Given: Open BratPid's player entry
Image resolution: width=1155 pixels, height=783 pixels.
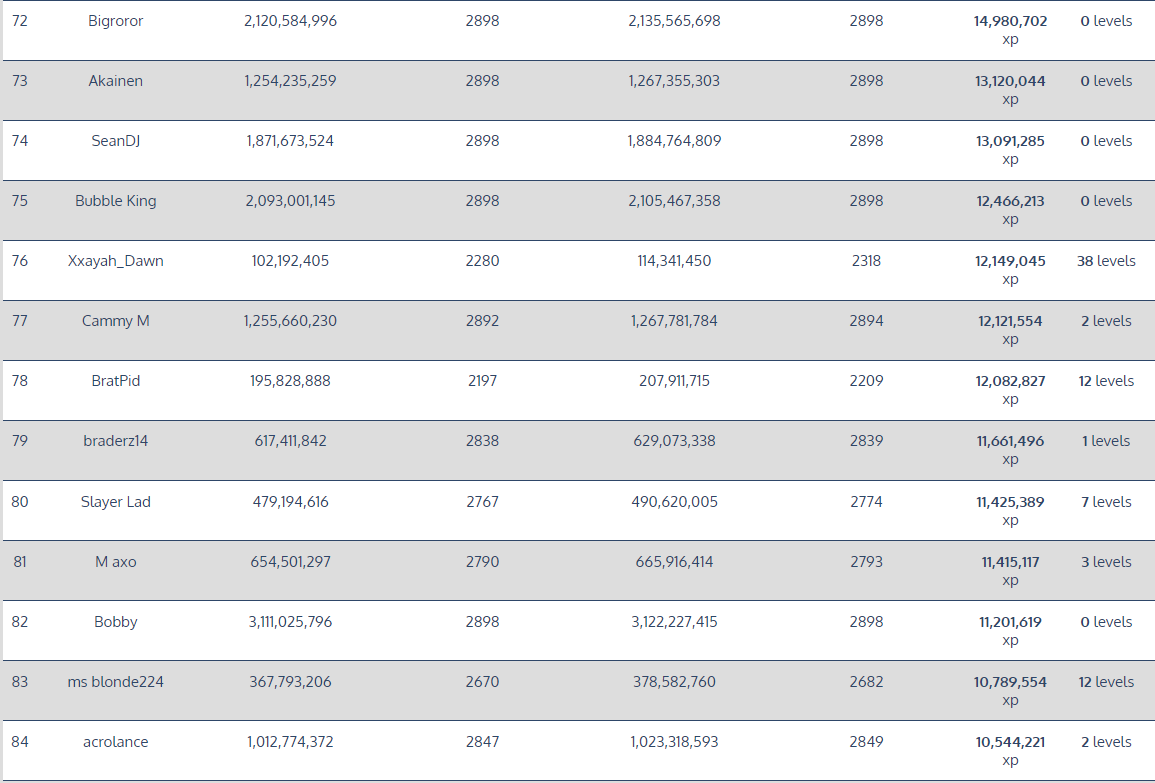Looking at the screenshot, I should 116,381.
